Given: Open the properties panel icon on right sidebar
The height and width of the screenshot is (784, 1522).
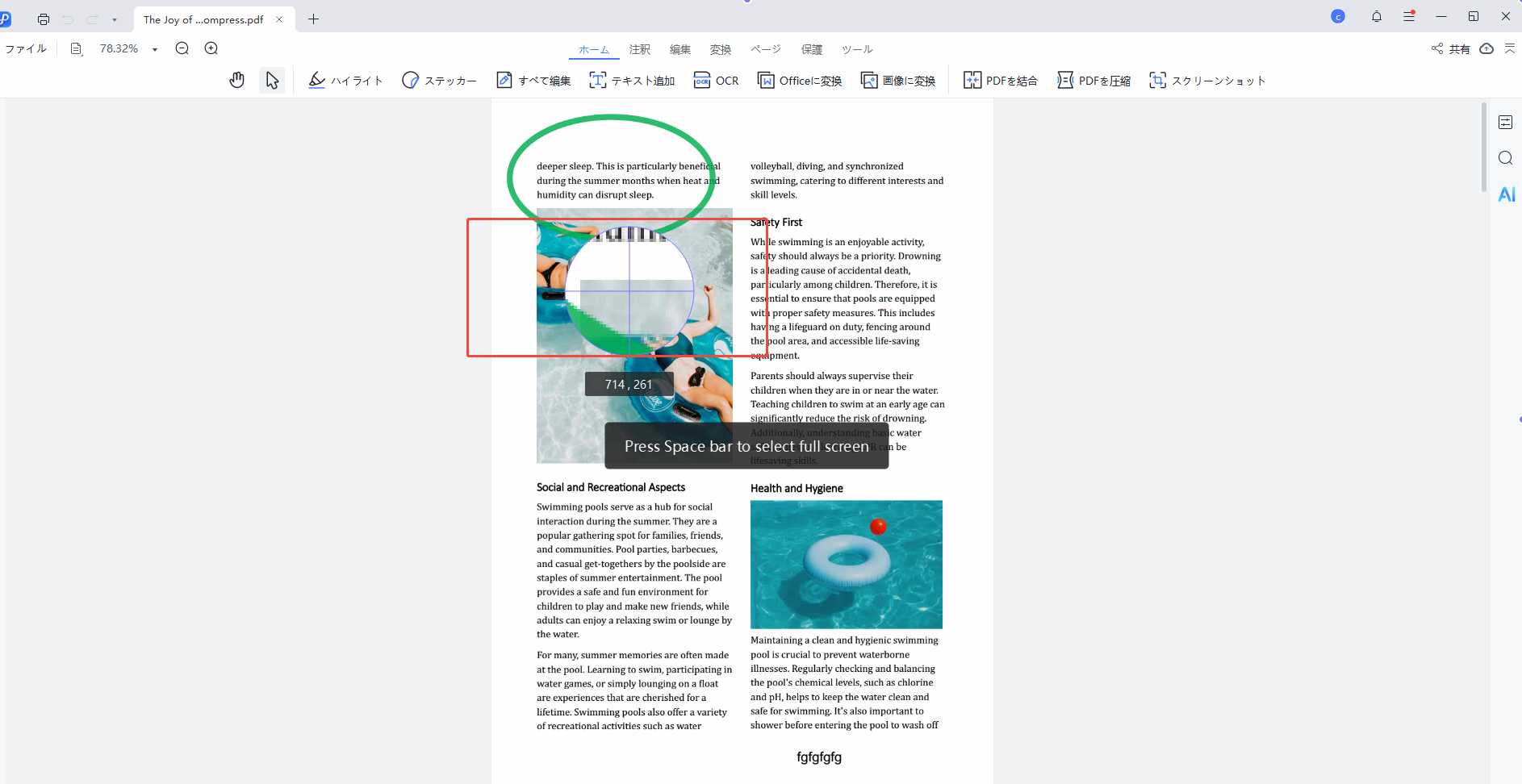Looking at the screenshot, I should pos(1506,122).
